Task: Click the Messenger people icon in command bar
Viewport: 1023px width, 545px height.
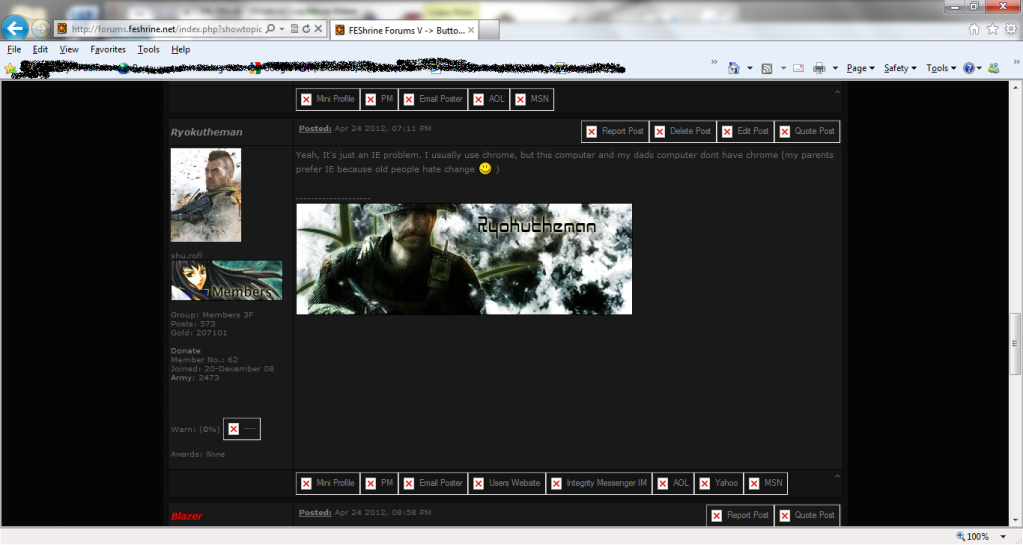Action: point(994,68)
